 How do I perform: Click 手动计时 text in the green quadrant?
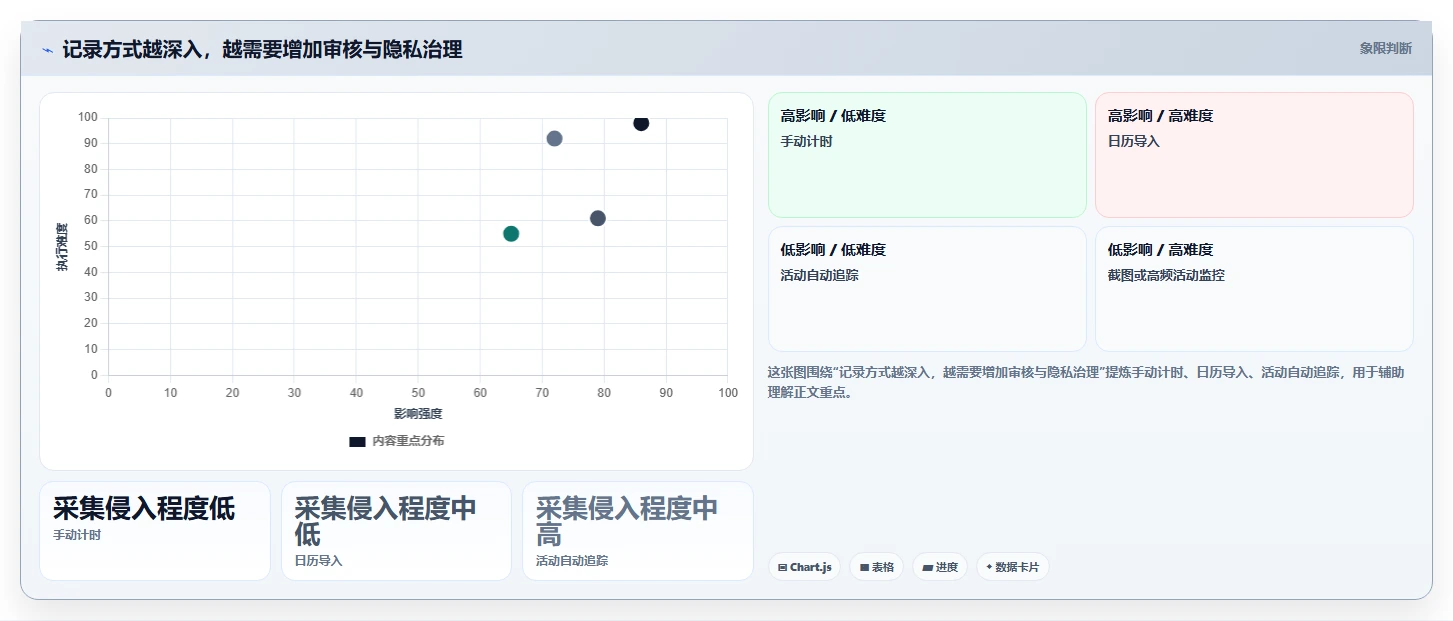coord(806,141)
